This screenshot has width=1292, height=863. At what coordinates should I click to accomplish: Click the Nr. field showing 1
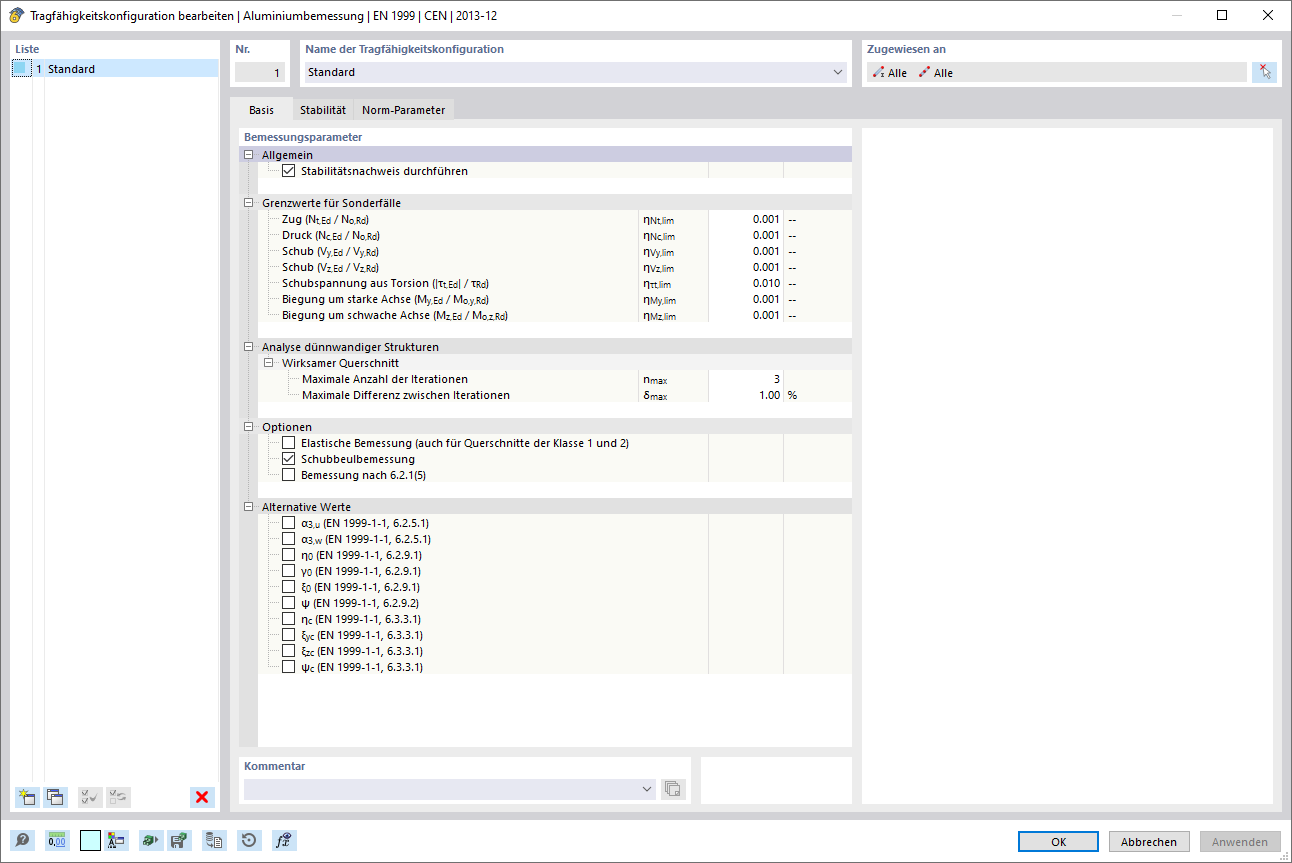260,72
